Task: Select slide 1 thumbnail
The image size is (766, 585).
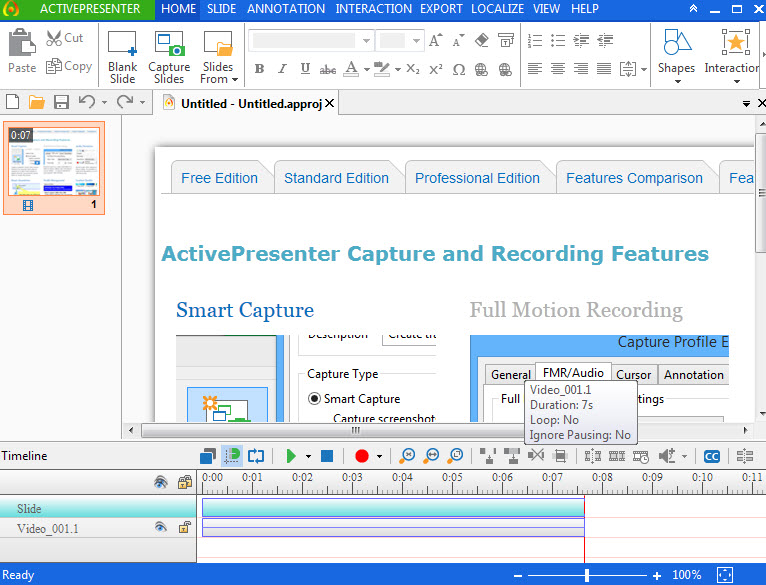Action: [x=54, y=168]
